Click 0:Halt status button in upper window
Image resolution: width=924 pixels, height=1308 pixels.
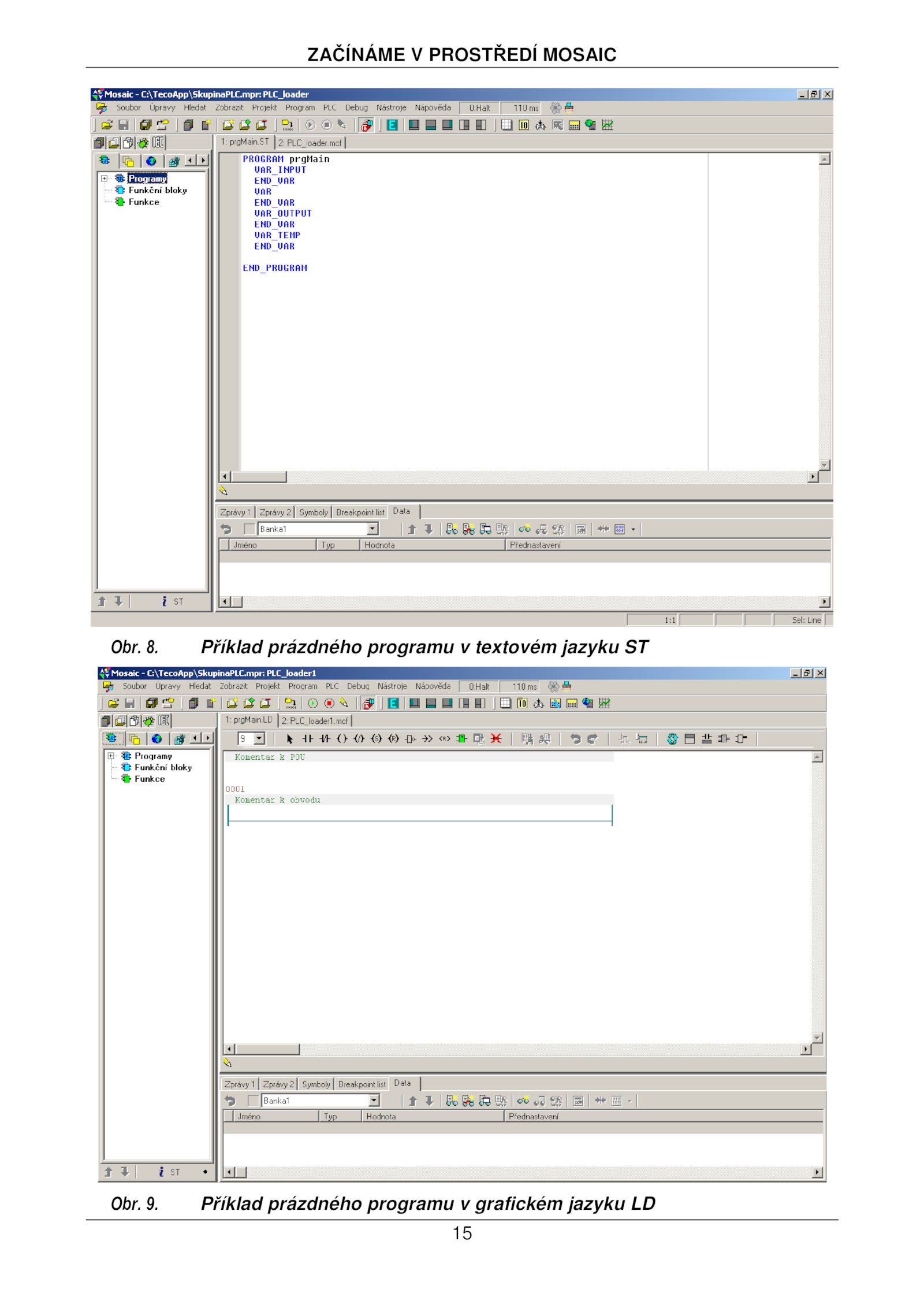point(479,108)
